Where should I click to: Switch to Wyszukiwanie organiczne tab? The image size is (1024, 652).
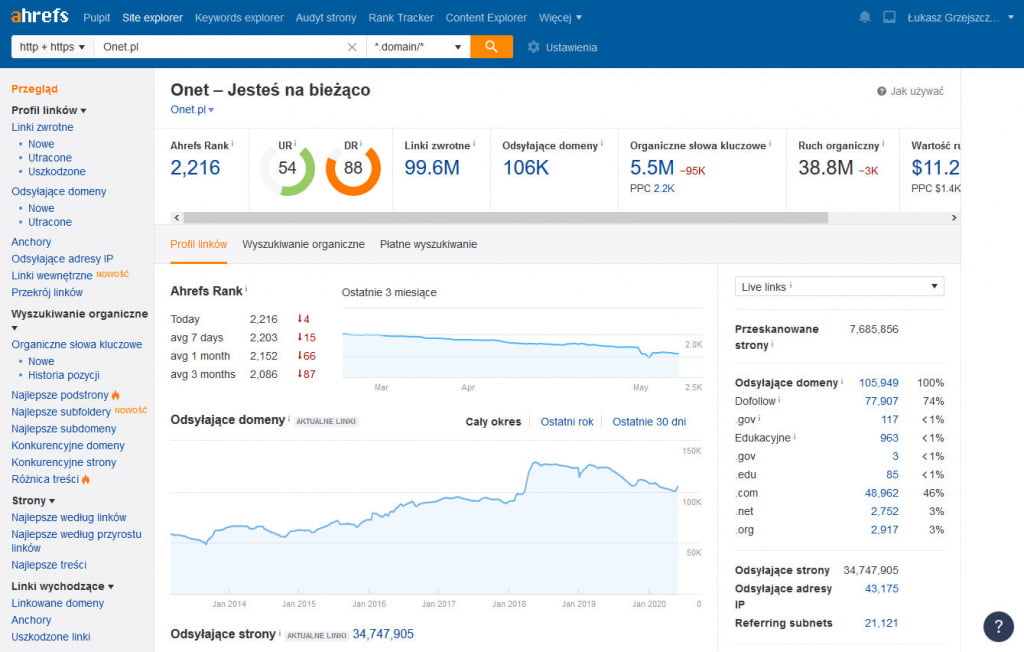(x=303, y=244)
